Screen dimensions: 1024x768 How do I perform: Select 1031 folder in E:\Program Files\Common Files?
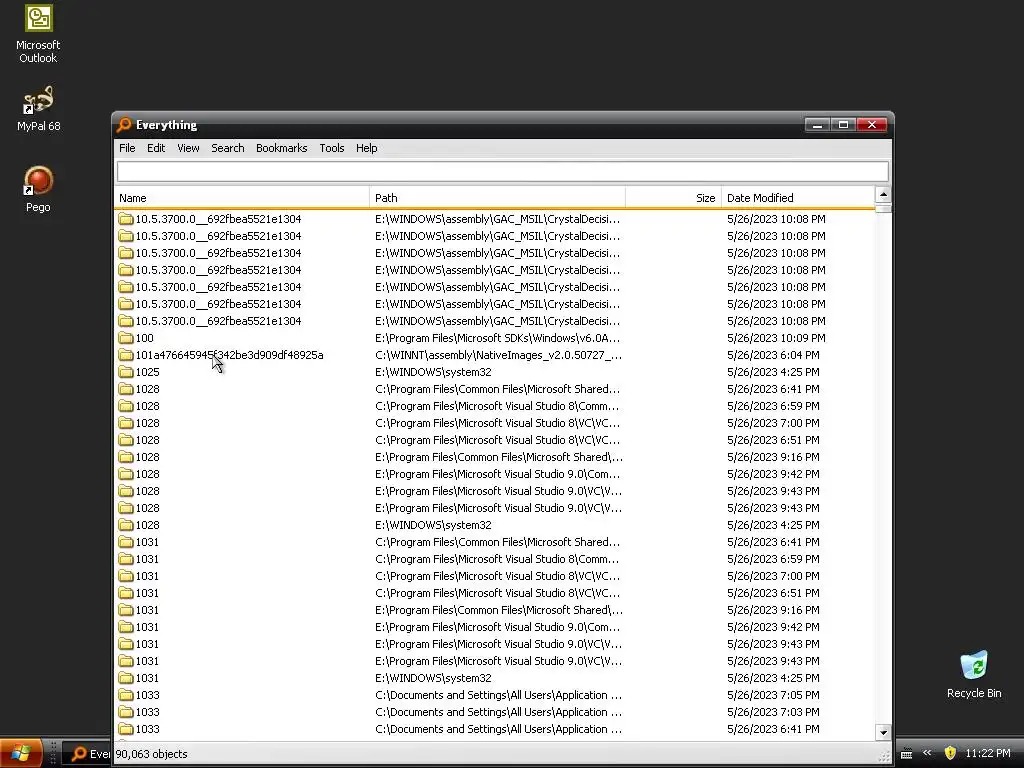[147, 610]
